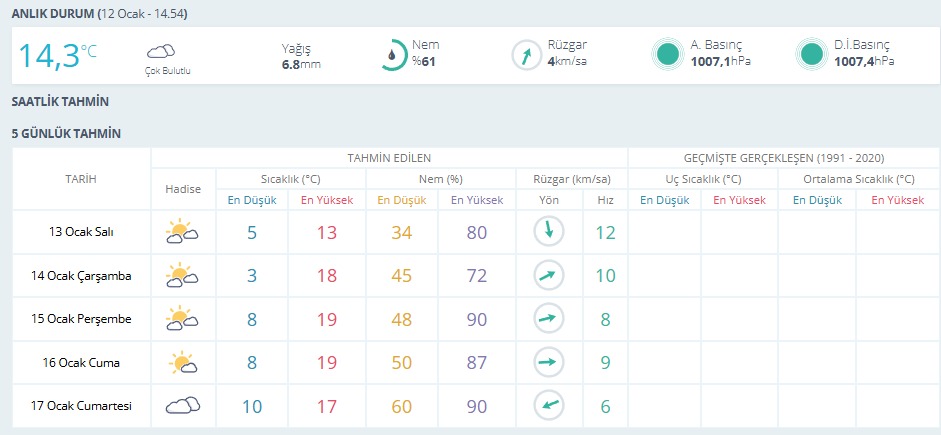Click the 17 Ocak Cumartesi wind direction icon
Image resolution: width=941 pixels, height=435 pixels.
coord(549,406)
